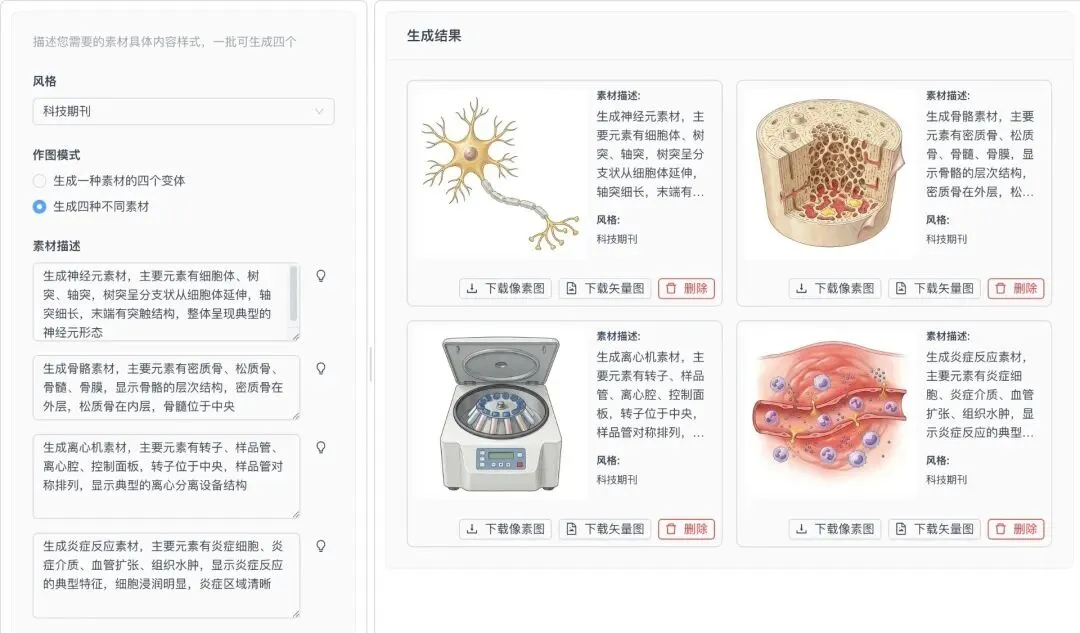Click the chevron arrow in style selector
This screenshot has width=1080, height=633.
319,112
